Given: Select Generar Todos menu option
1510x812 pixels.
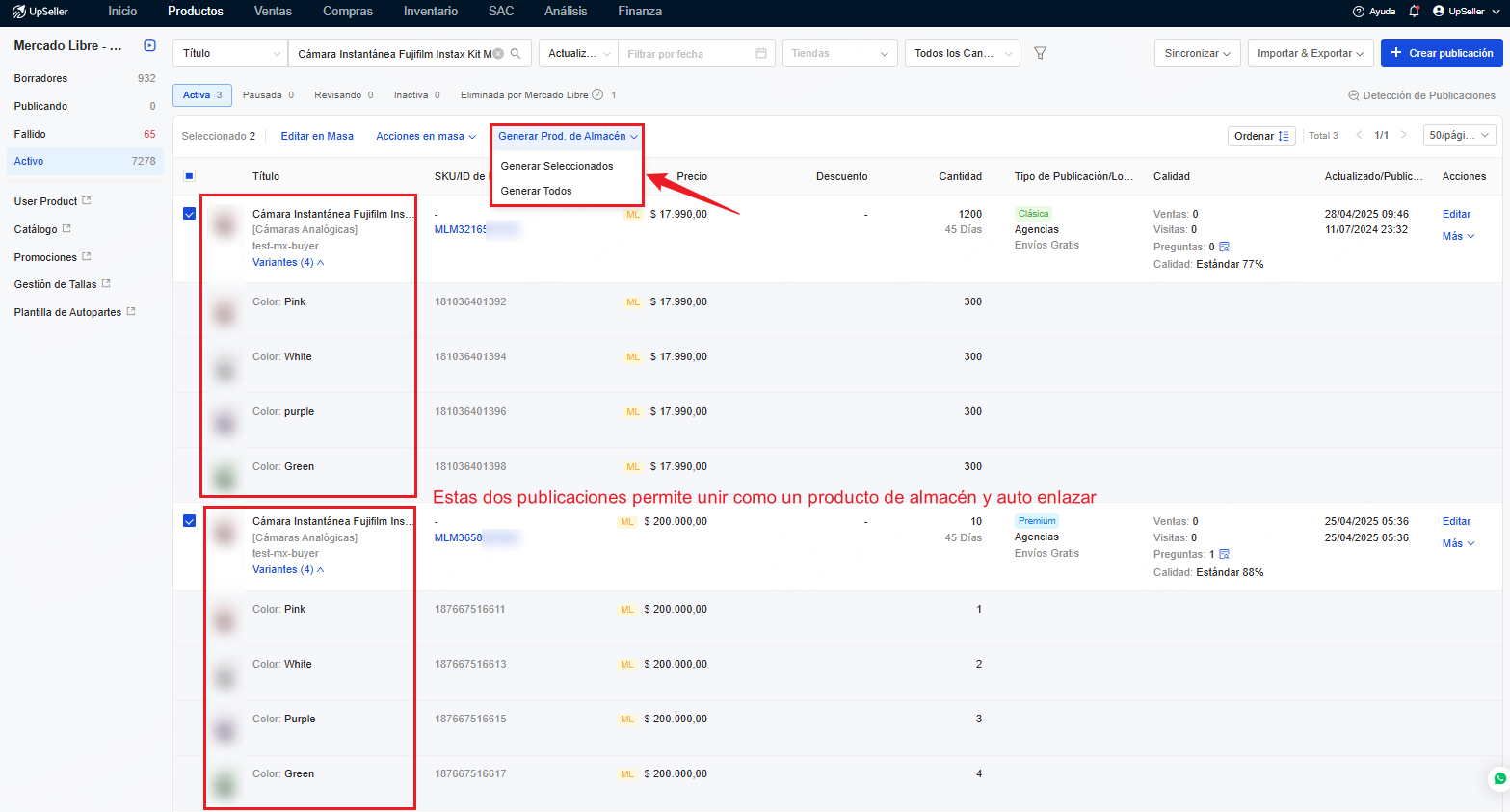Looking at the screenshot, I should pyautogui.click(x=537, y=191).
